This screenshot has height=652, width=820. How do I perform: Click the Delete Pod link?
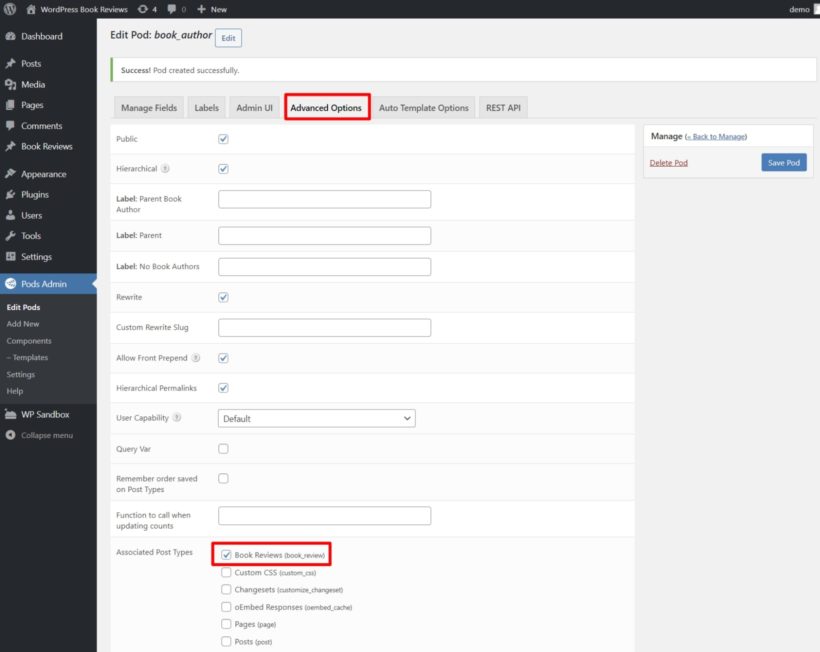[x=668, y=163]
